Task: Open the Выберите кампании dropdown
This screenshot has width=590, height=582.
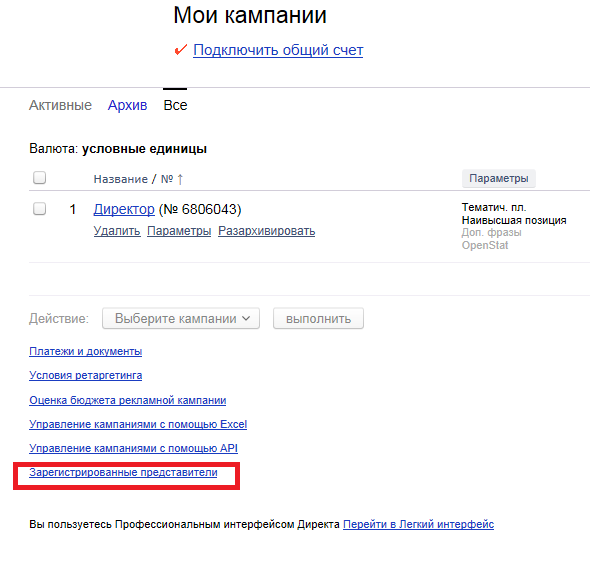Action: [x=181, y=318]
